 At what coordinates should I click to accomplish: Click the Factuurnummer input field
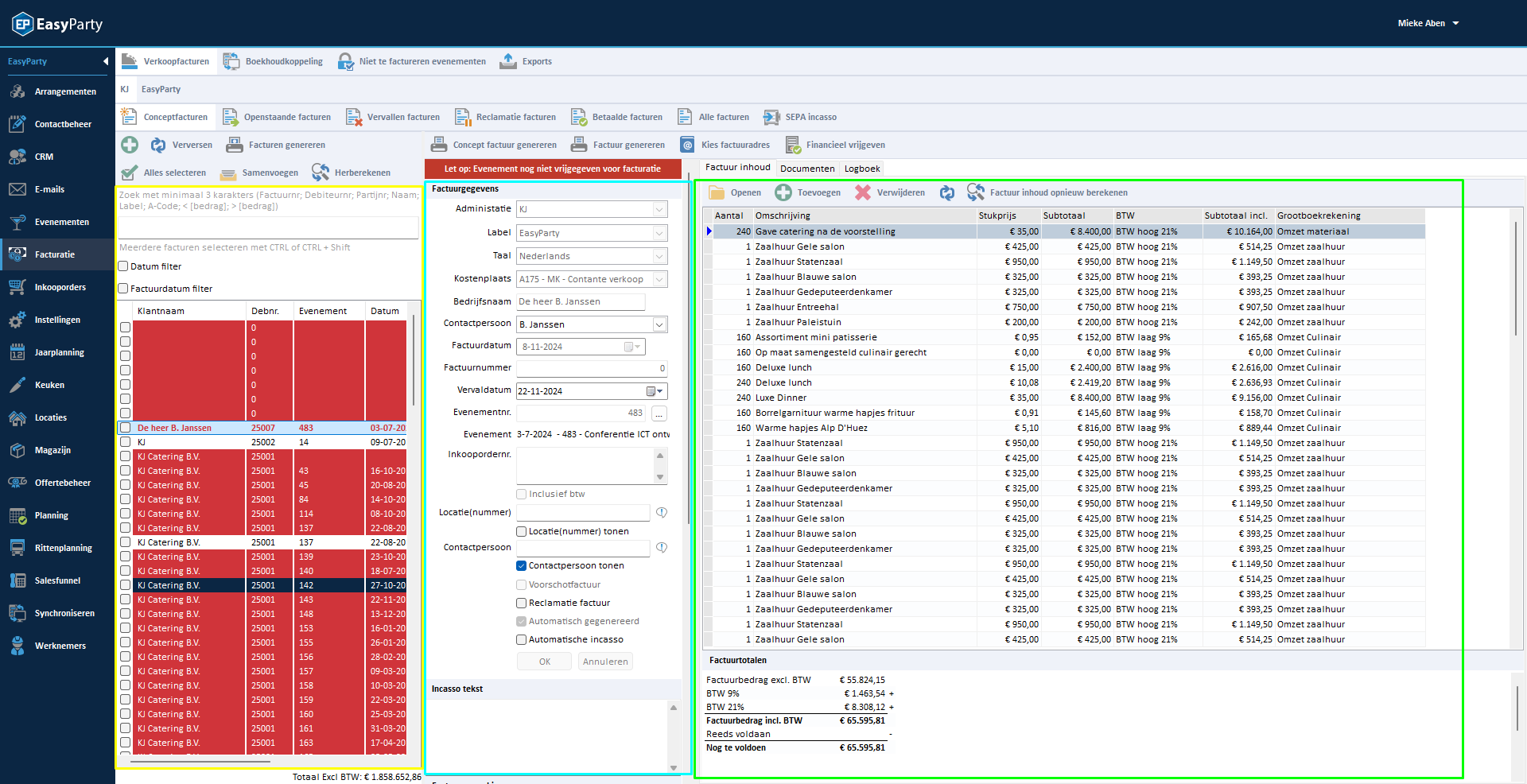[592, 368]
